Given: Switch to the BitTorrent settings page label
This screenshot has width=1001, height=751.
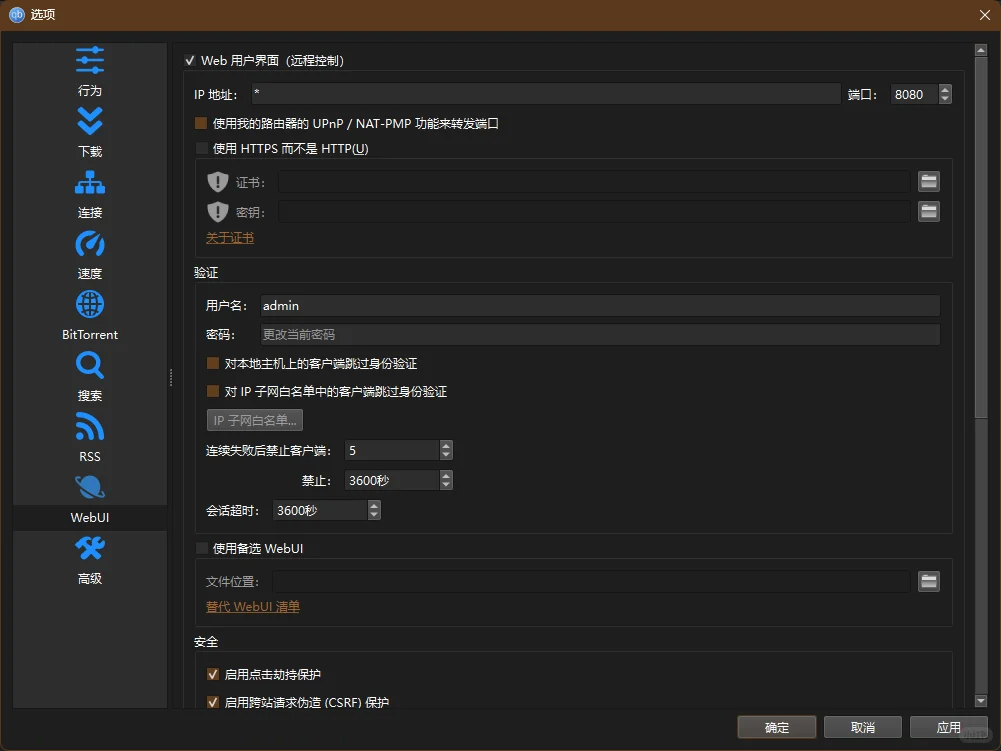Looking at the screenshot, I should point(89,335).
